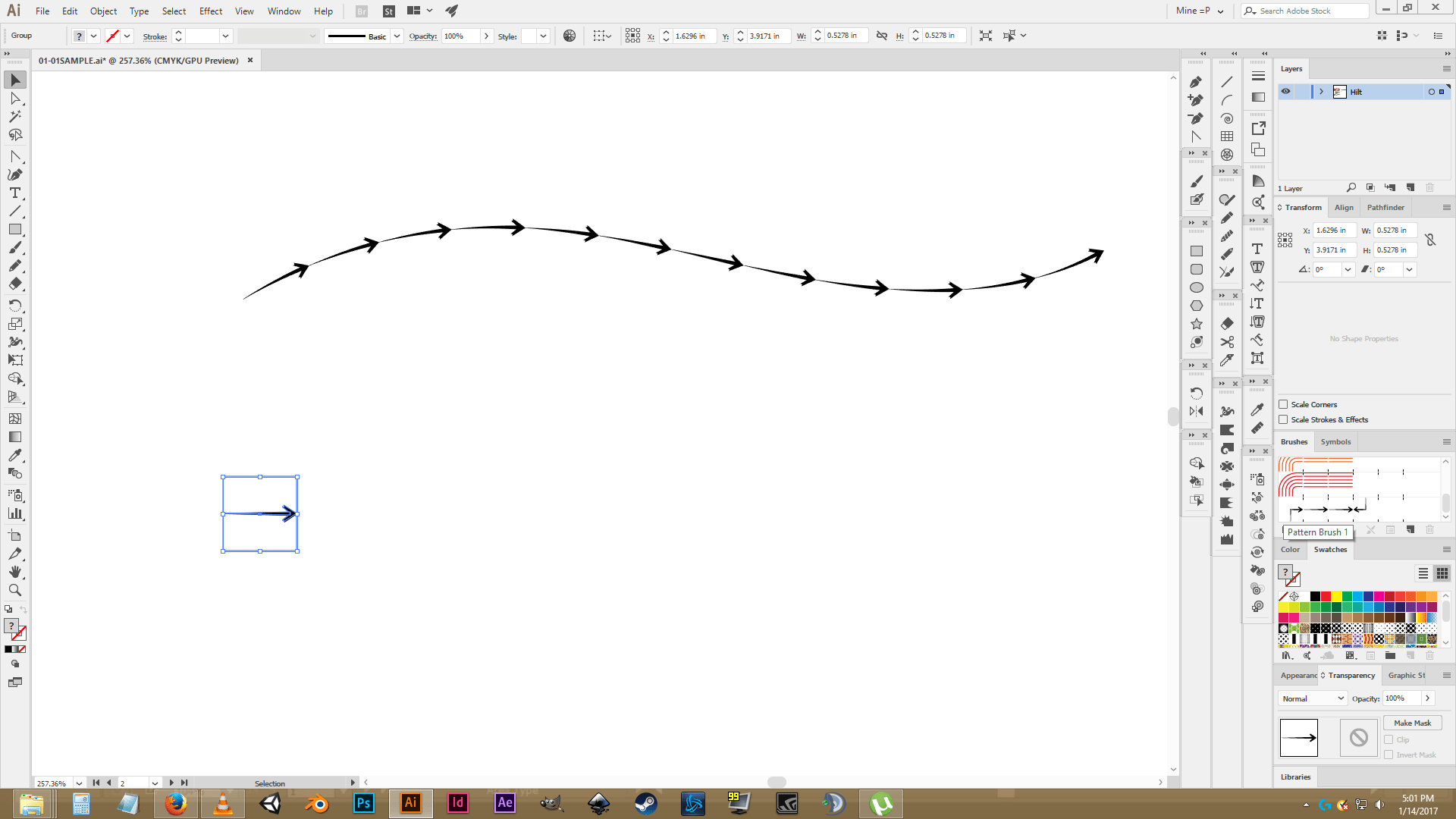The image size is (1456, 819).
Task: Open the stroke Style dropdown
Action: click(x=542, y=36)
